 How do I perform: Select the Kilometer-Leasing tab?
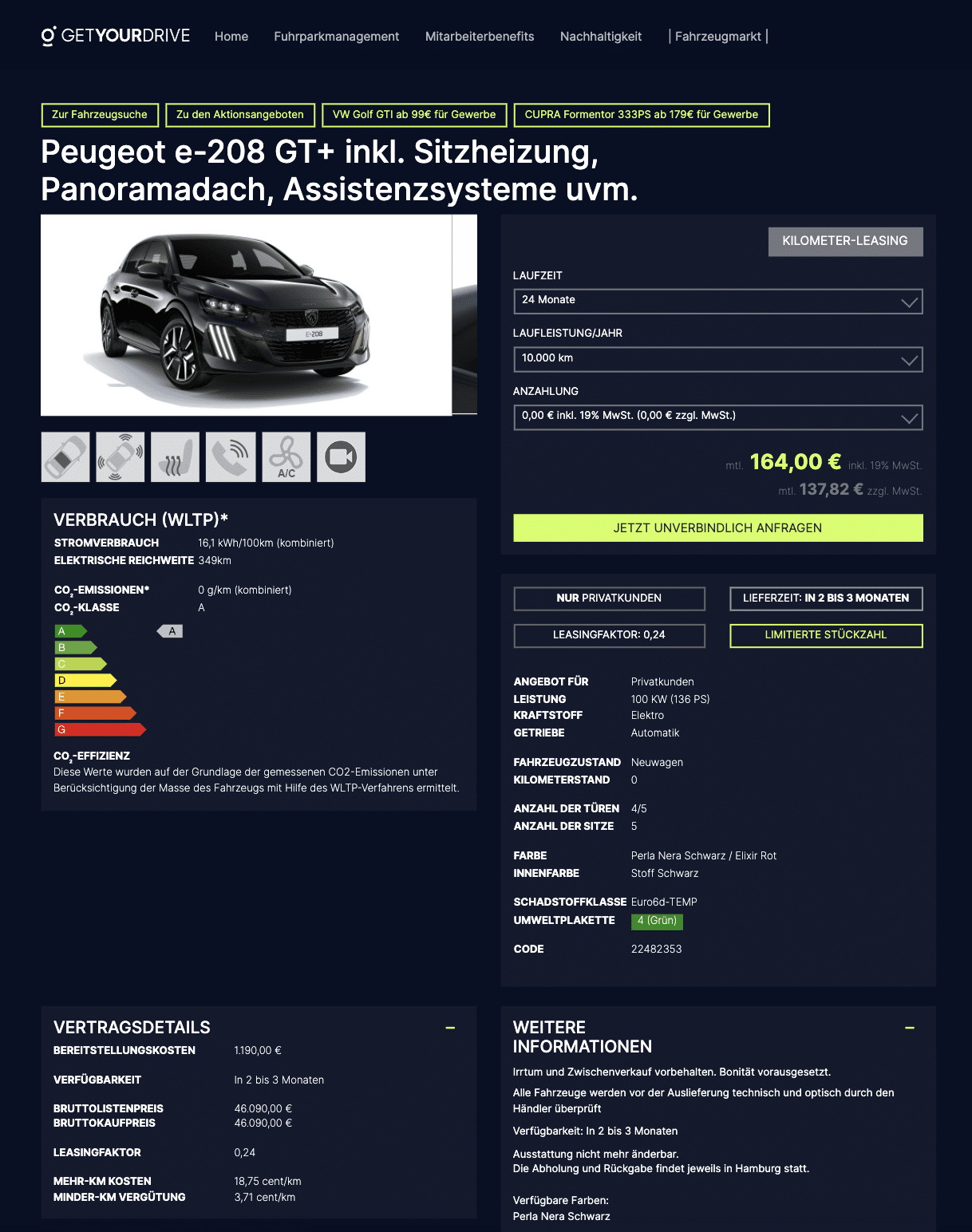pos(845,242)
